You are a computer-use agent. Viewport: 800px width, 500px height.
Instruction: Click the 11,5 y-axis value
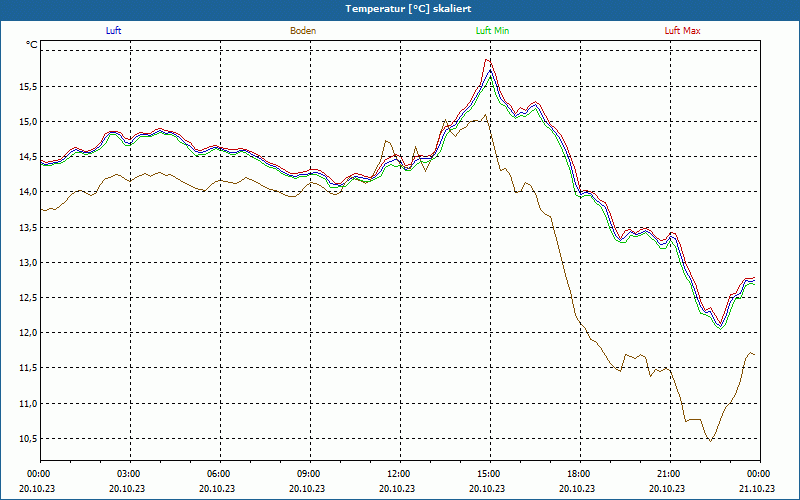29,368
